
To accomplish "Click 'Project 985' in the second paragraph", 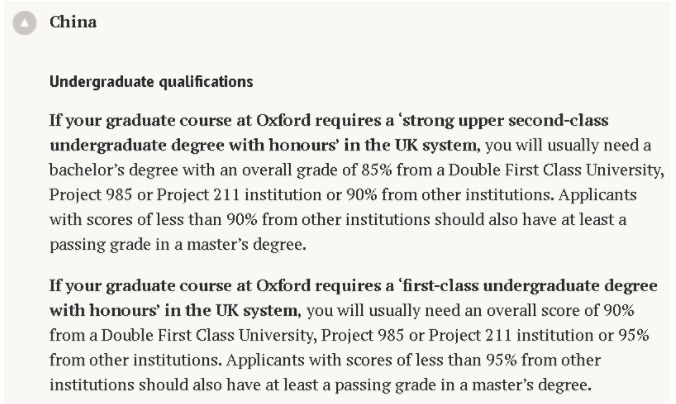I will pos(363,335).
